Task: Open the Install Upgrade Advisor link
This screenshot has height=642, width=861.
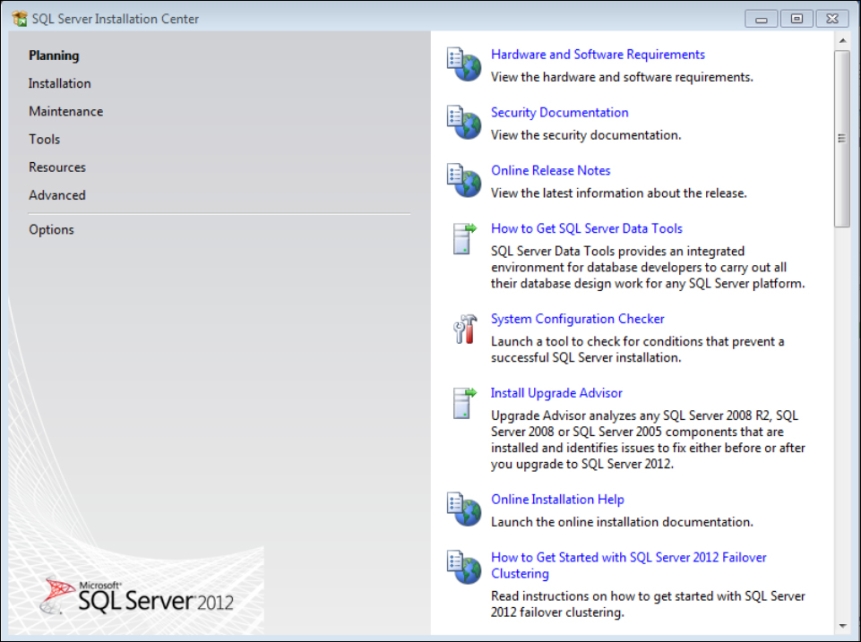Action: point(556,393)
